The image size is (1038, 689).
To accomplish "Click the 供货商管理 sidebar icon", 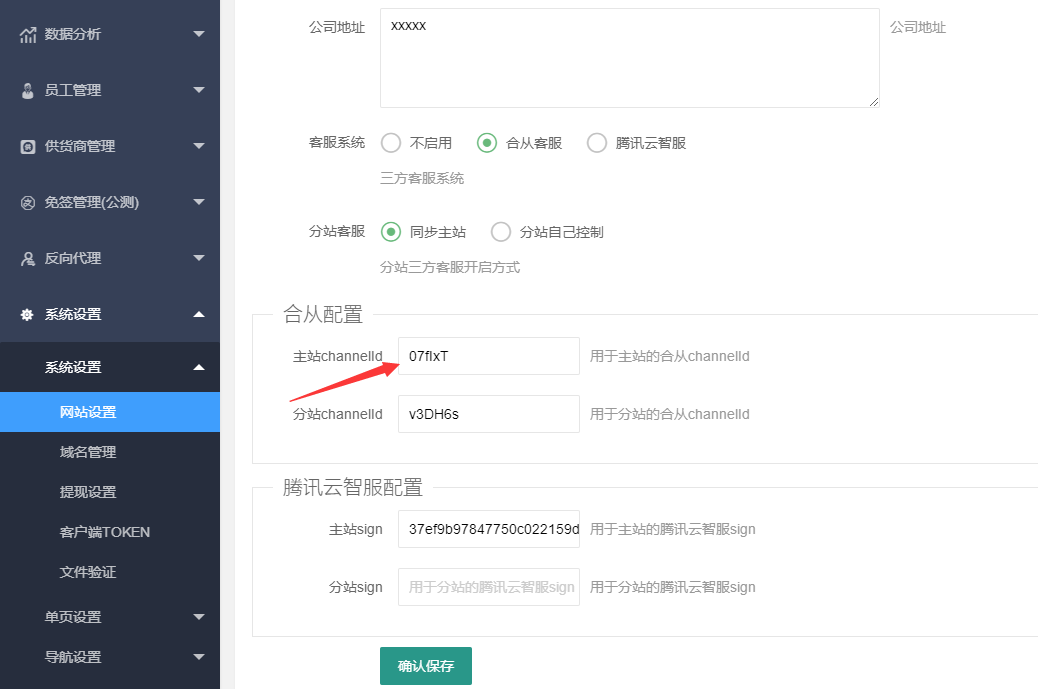I will click(x=28, y=146).
